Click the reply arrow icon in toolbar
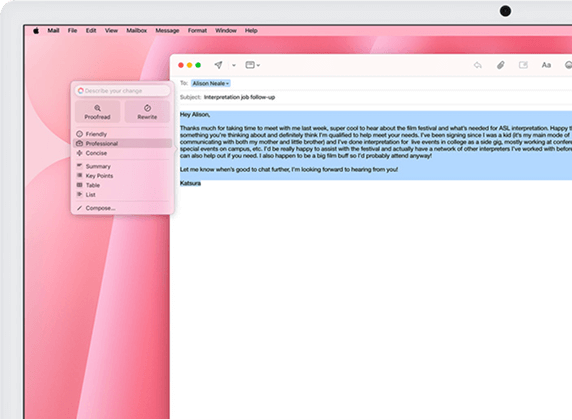Viewport: 572px width, 420px height. tap(478, 65)
